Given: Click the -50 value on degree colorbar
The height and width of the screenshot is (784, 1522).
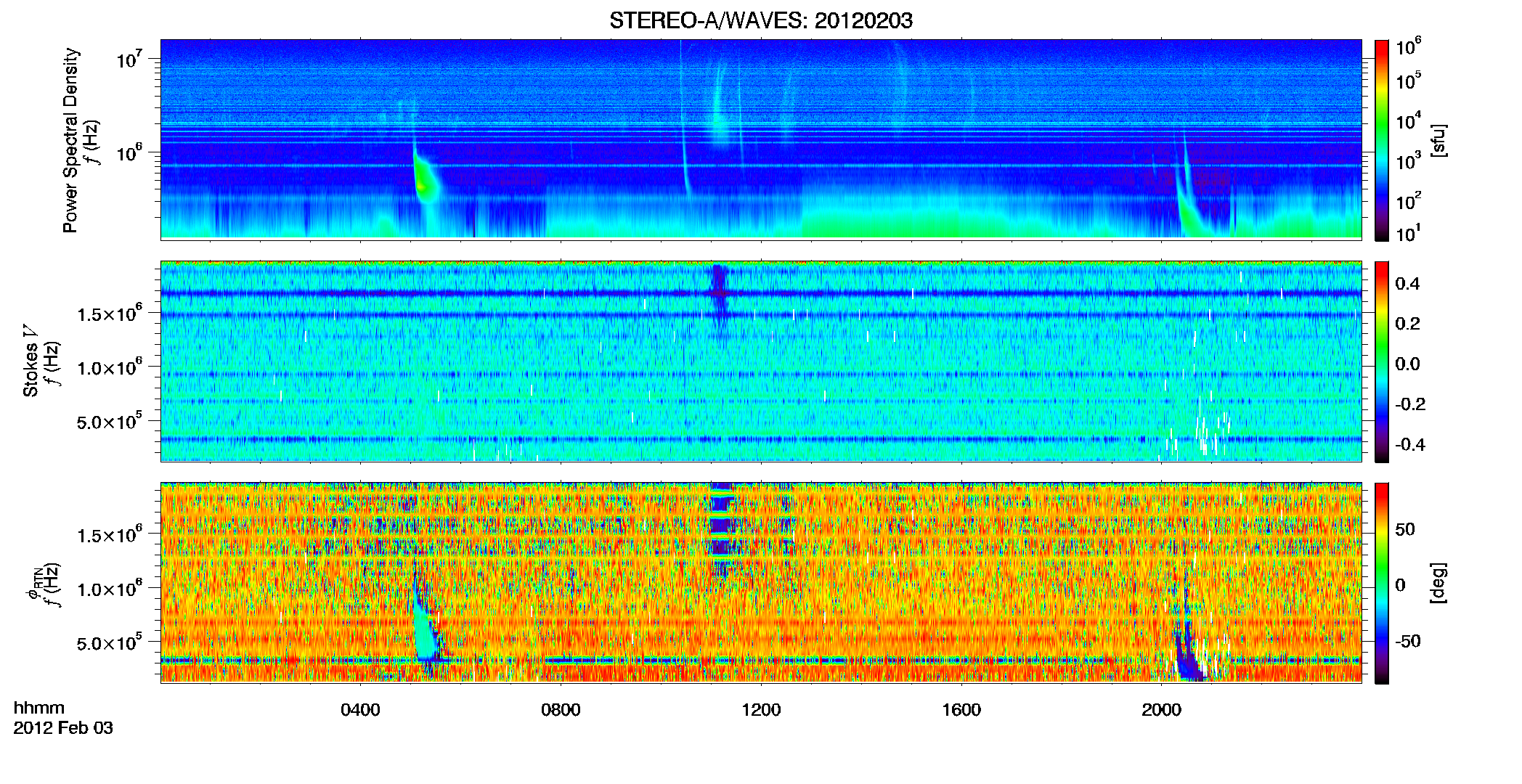Looking at the screenshot, I should click(x=1409, y=641).
